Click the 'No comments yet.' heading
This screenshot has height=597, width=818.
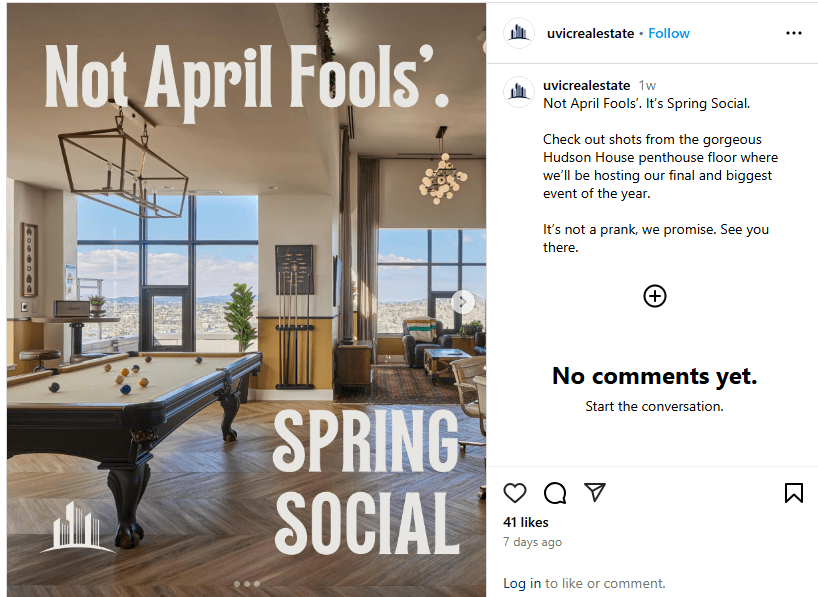point(654,376)
